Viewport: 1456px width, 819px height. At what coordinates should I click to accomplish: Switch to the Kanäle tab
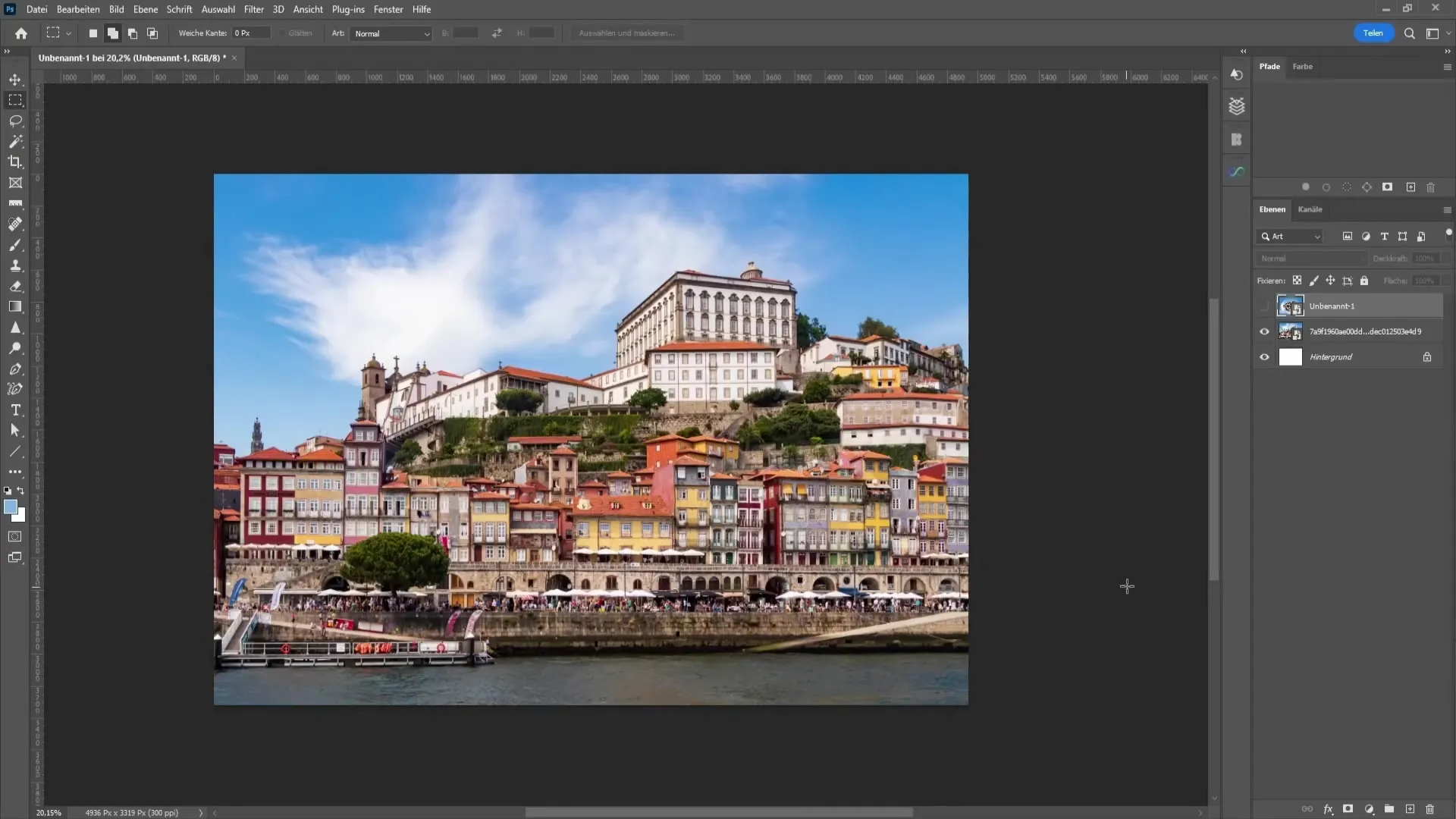(x=1310, y=209)
